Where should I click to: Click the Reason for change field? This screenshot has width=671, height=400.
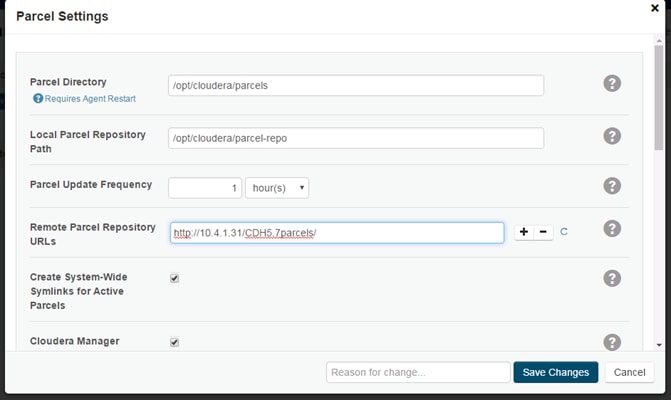[418, 372]
